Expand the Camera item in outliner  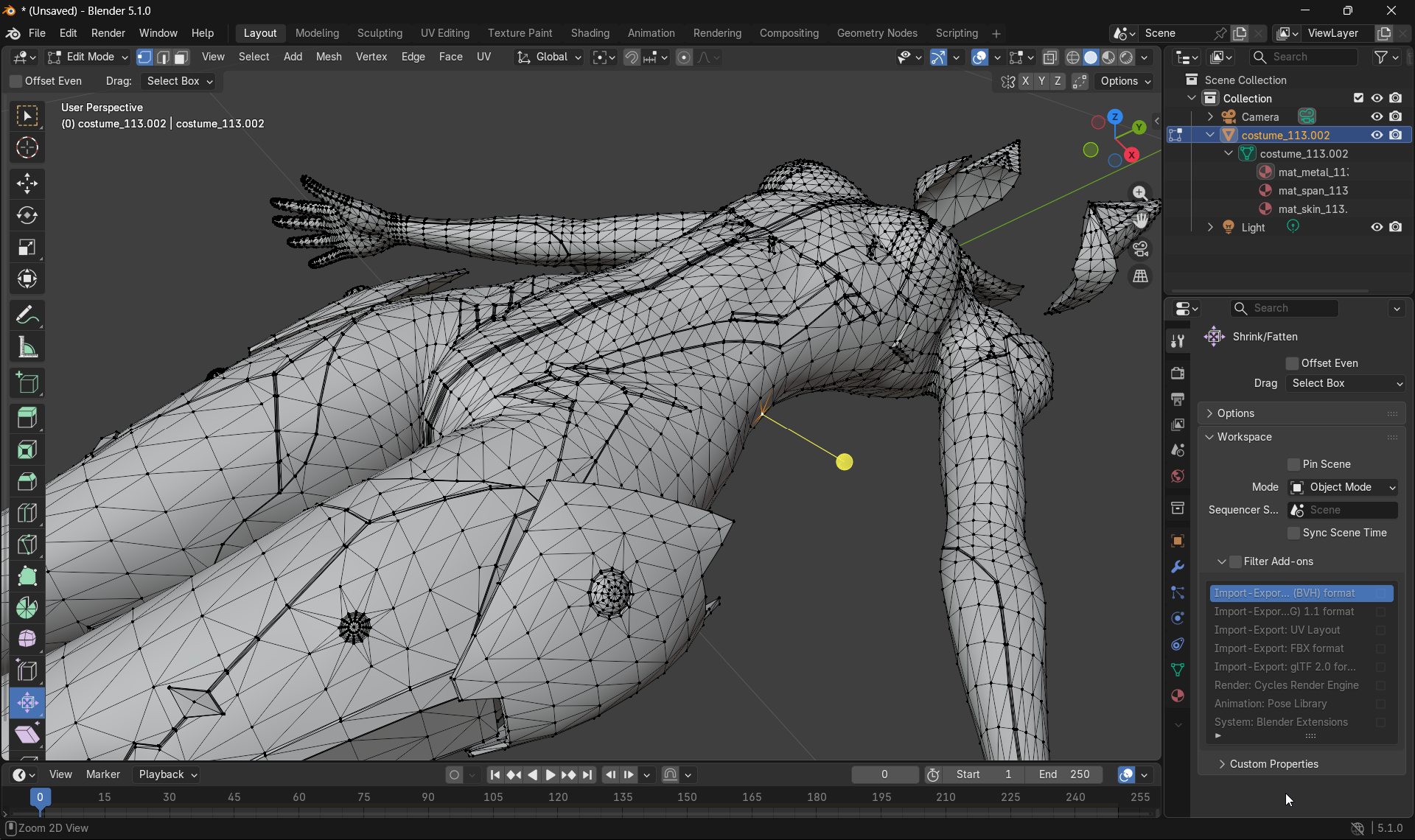(1210, 116)
